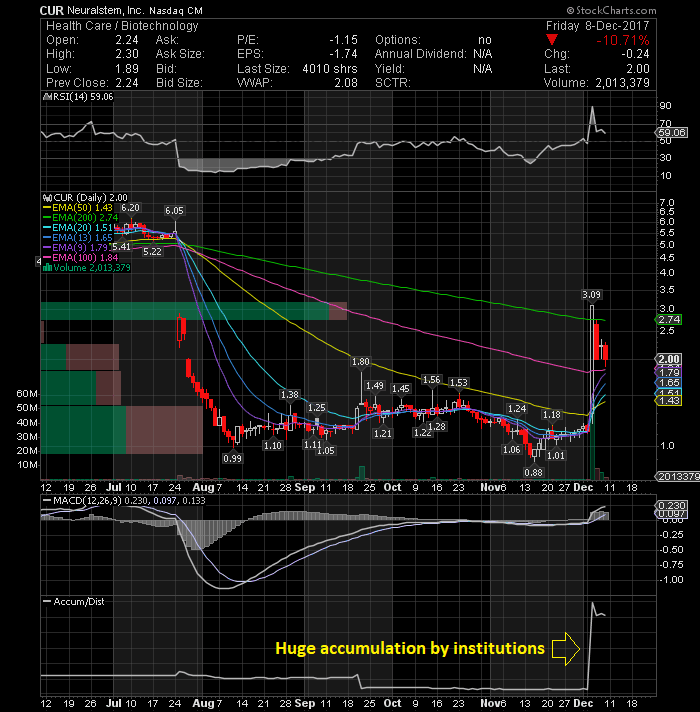Click the Volume 2,013,379 legend entry
Viewport: 700px width, 712px height.
click(92, 267)
